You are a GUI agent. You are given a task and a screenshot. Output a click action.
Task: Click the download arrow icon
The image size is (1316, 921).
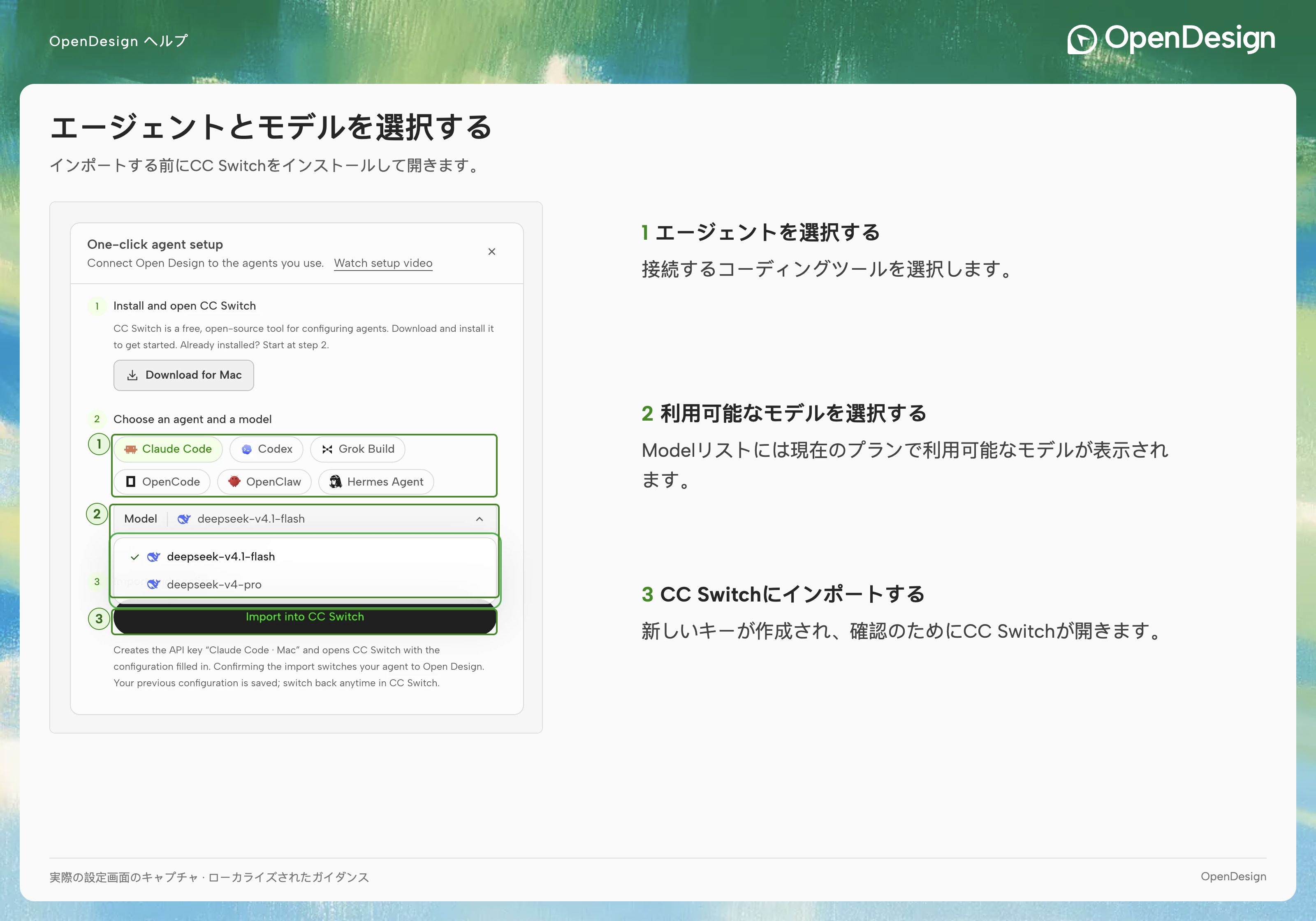coord(132,375)
